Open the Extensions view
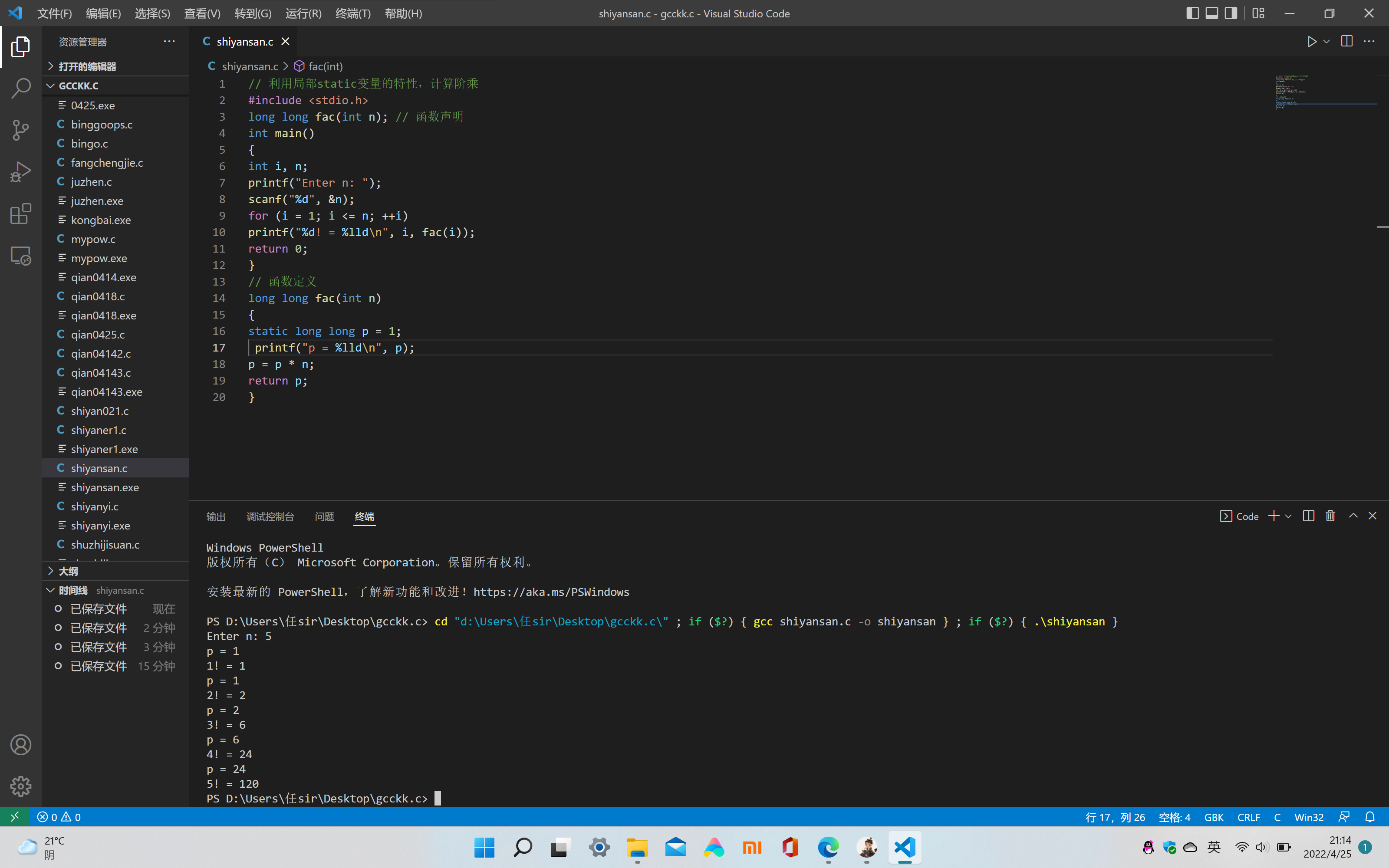 coord(21,214)
